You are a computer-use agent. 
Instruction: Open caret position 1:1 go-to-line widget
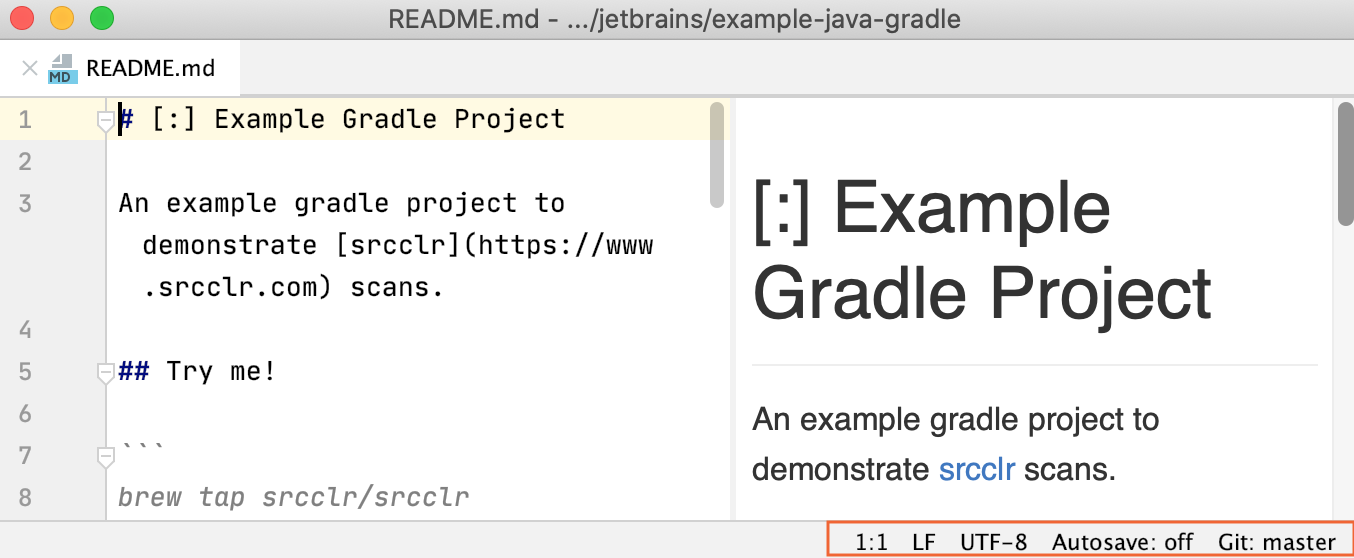click(872, 542)
